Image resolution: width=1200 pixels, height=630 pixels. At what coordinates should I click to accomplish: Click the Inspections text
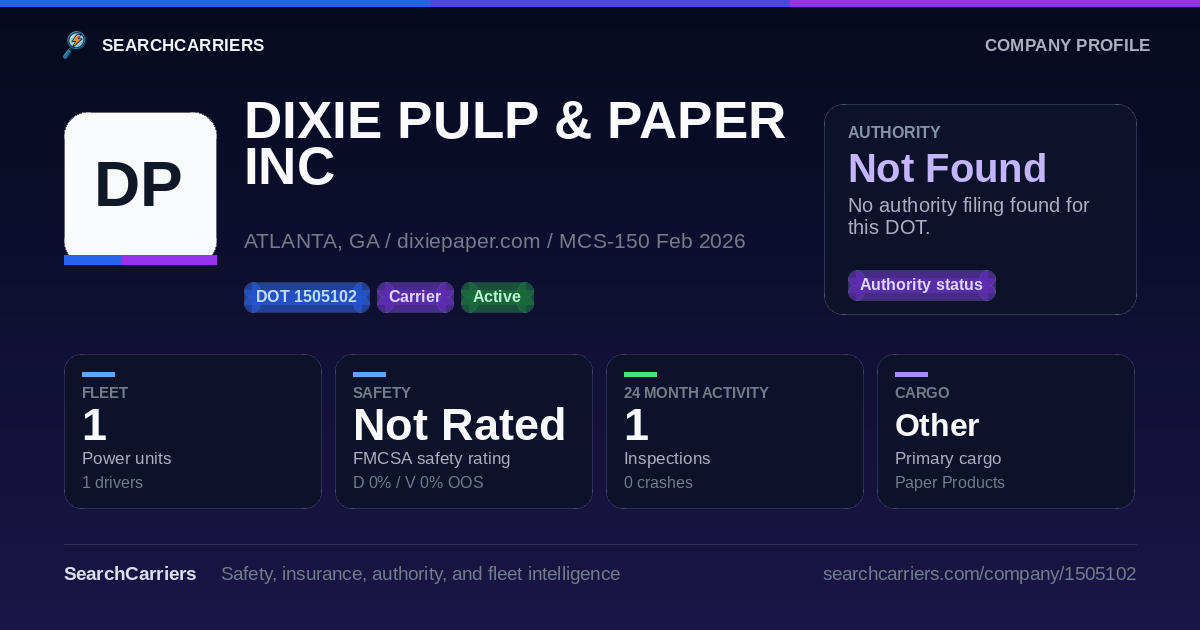pos(667,458)
